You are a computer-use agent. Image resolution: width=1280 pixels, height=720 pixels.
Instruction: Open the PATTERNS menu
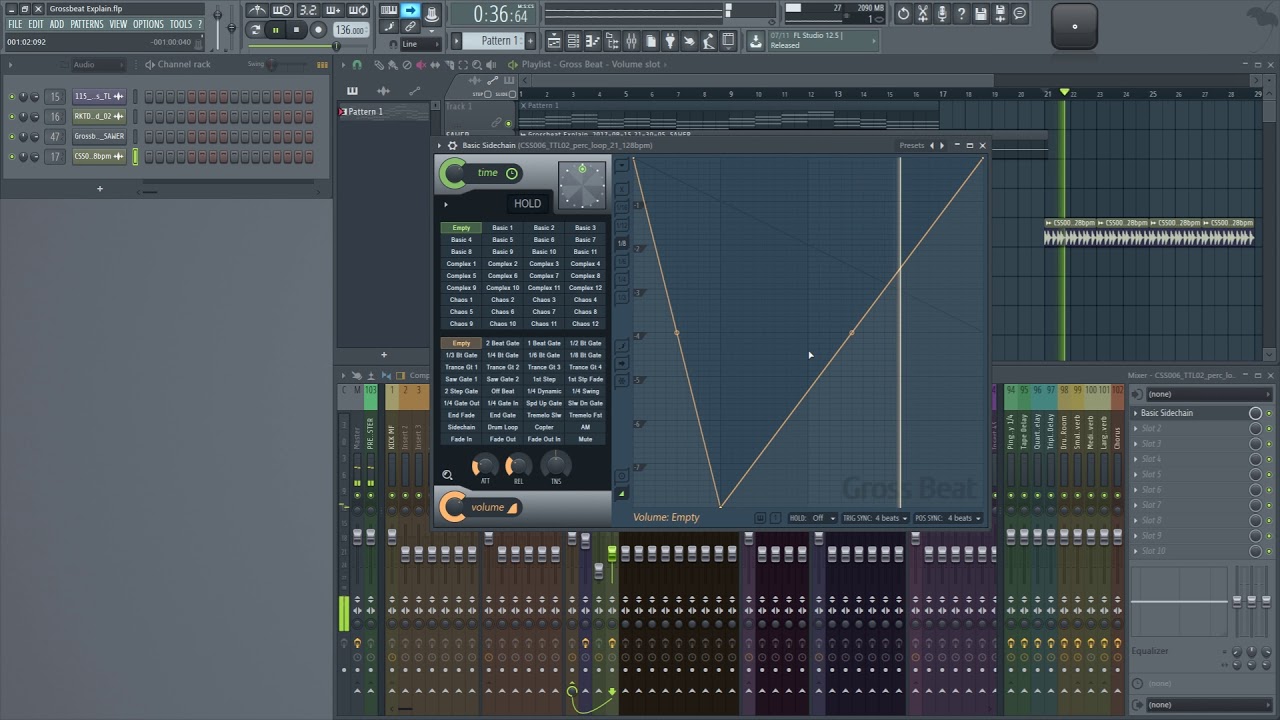87,24
